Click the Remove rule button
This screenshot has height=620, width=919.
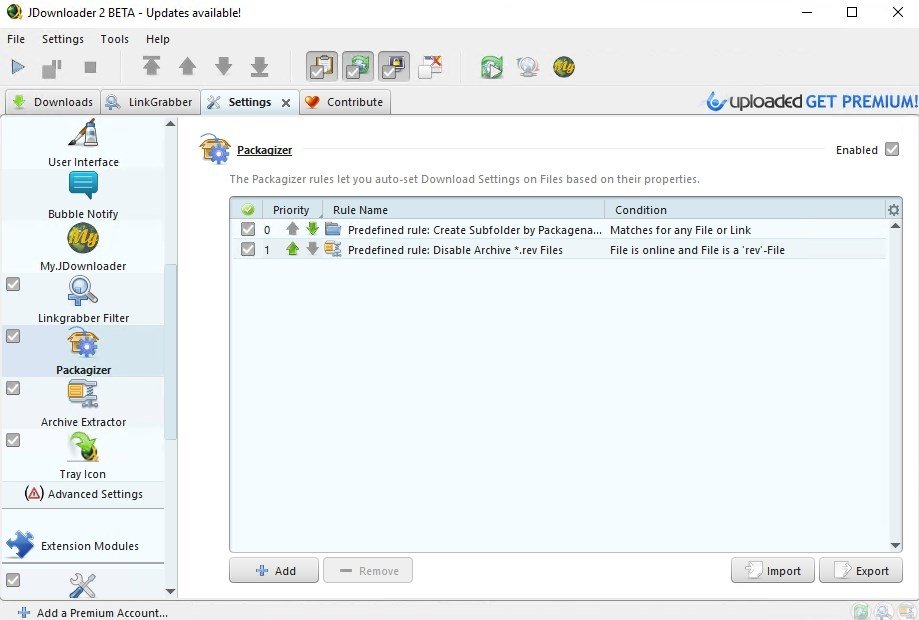point(368,570)
